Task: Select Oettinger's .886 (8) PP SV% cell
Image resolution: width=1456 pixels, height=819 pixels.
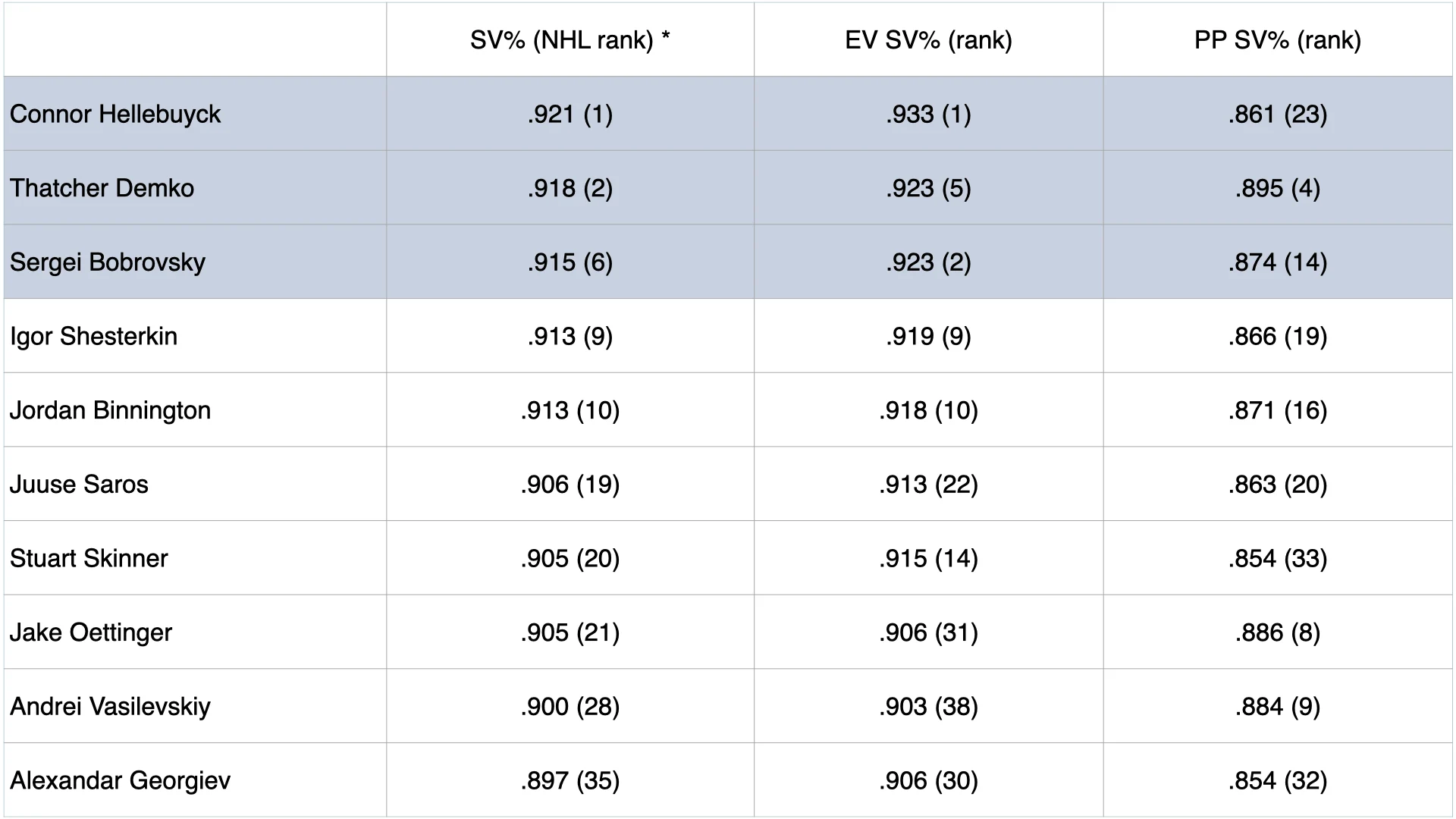Action: point(1277,632)
